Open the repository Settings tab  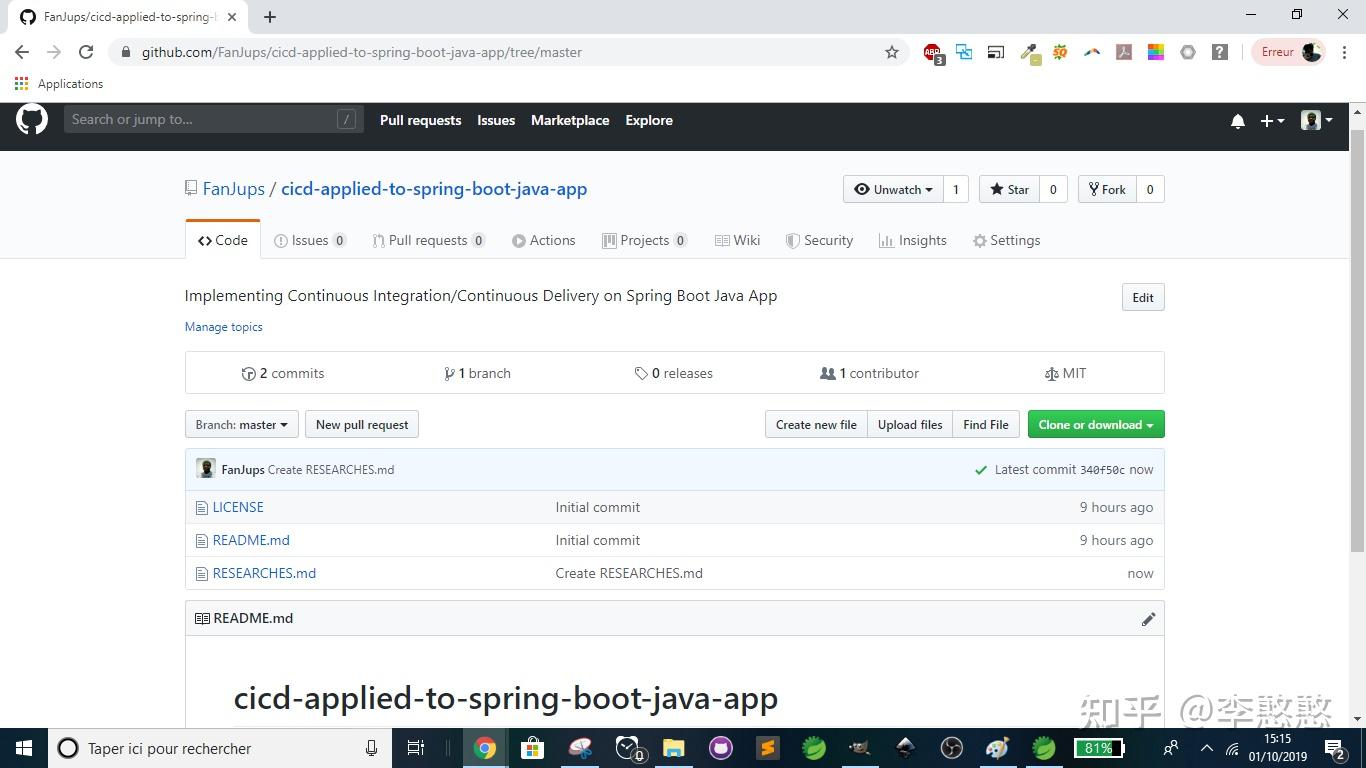click(x=1006, y=240)
